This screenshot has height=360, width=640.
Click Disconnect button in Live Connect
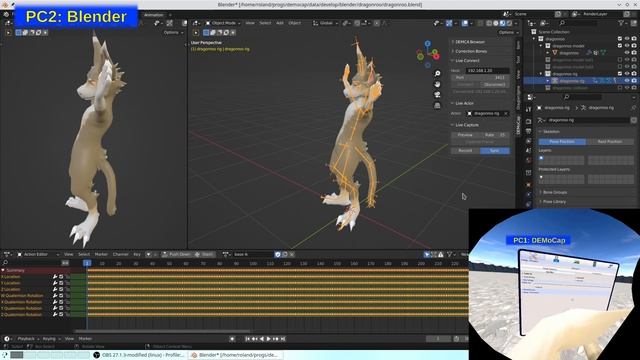pos(495,84)
